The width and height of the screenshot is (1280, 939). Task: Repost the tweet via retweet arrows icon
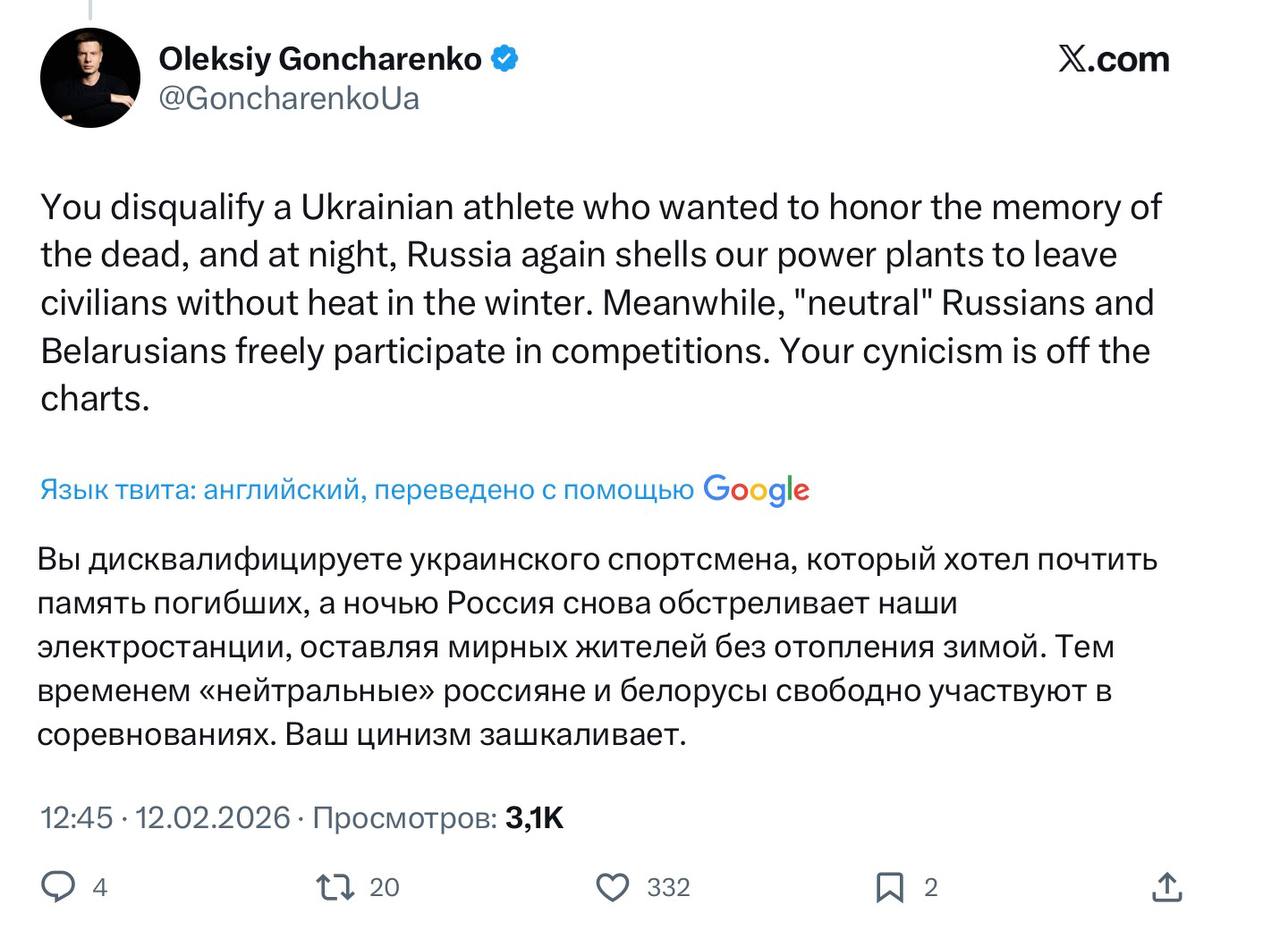tap(335, 887)
